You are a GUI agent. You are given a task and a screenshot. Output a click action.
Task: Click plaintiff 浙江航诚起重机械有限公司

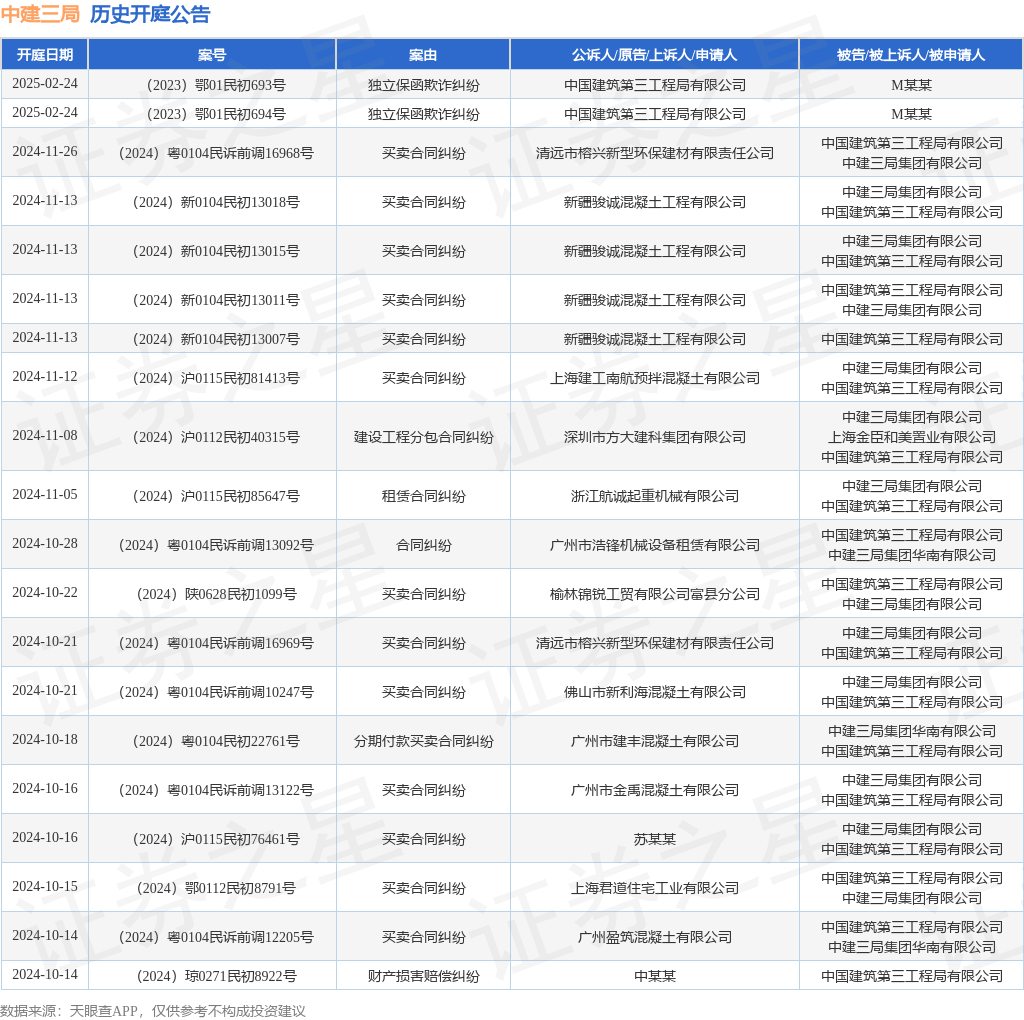pyautogui.click(x=654, y=496)
